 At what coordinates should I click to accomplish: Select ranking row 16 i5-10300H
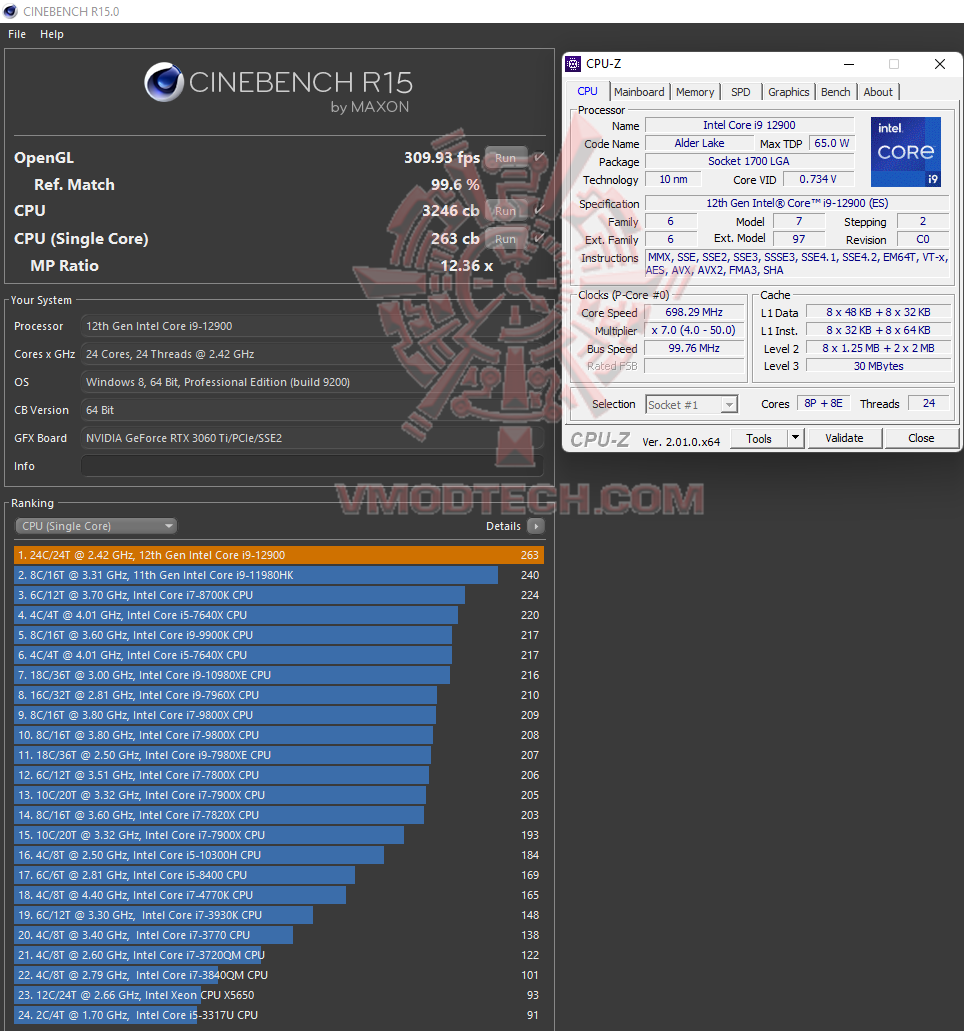point(279,855)
